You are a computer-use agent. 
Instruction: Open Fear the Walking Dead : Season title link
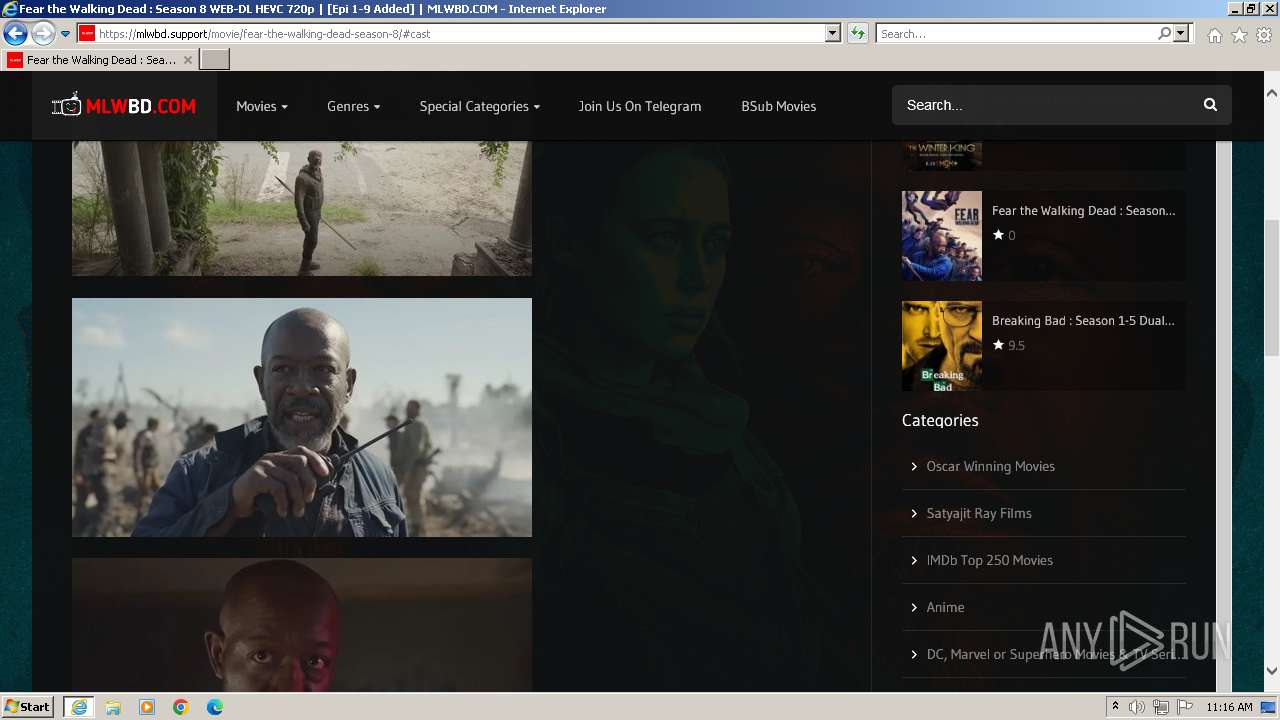click(x=1084, y=211)
